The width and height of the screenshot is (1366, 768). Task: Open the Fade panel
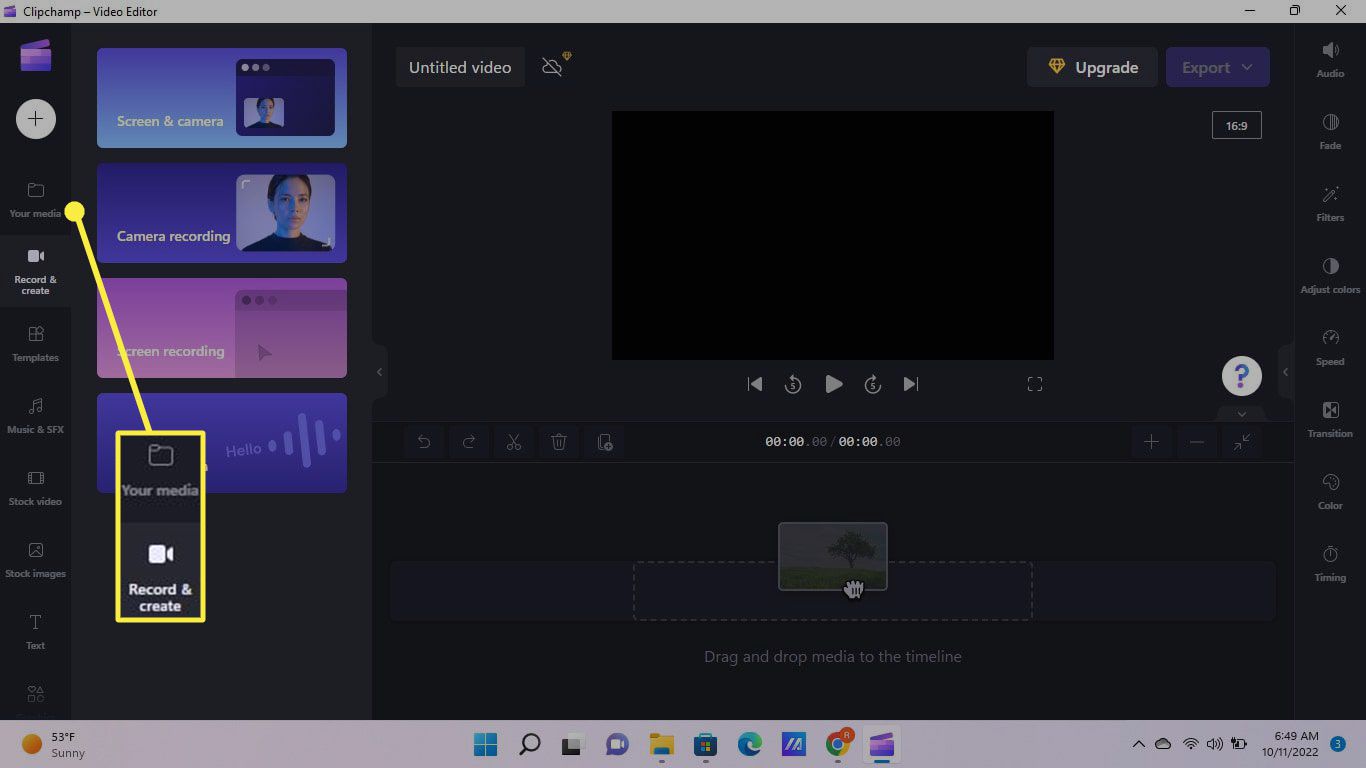click(x=1330, y=131)
